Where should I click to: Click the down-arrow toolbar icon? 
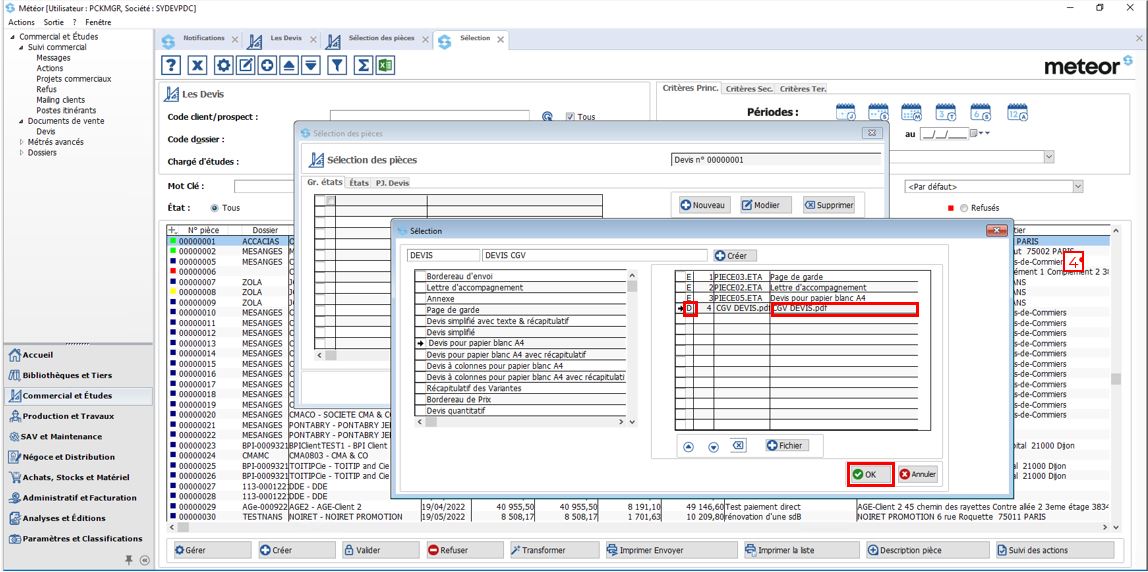[312, 65]
